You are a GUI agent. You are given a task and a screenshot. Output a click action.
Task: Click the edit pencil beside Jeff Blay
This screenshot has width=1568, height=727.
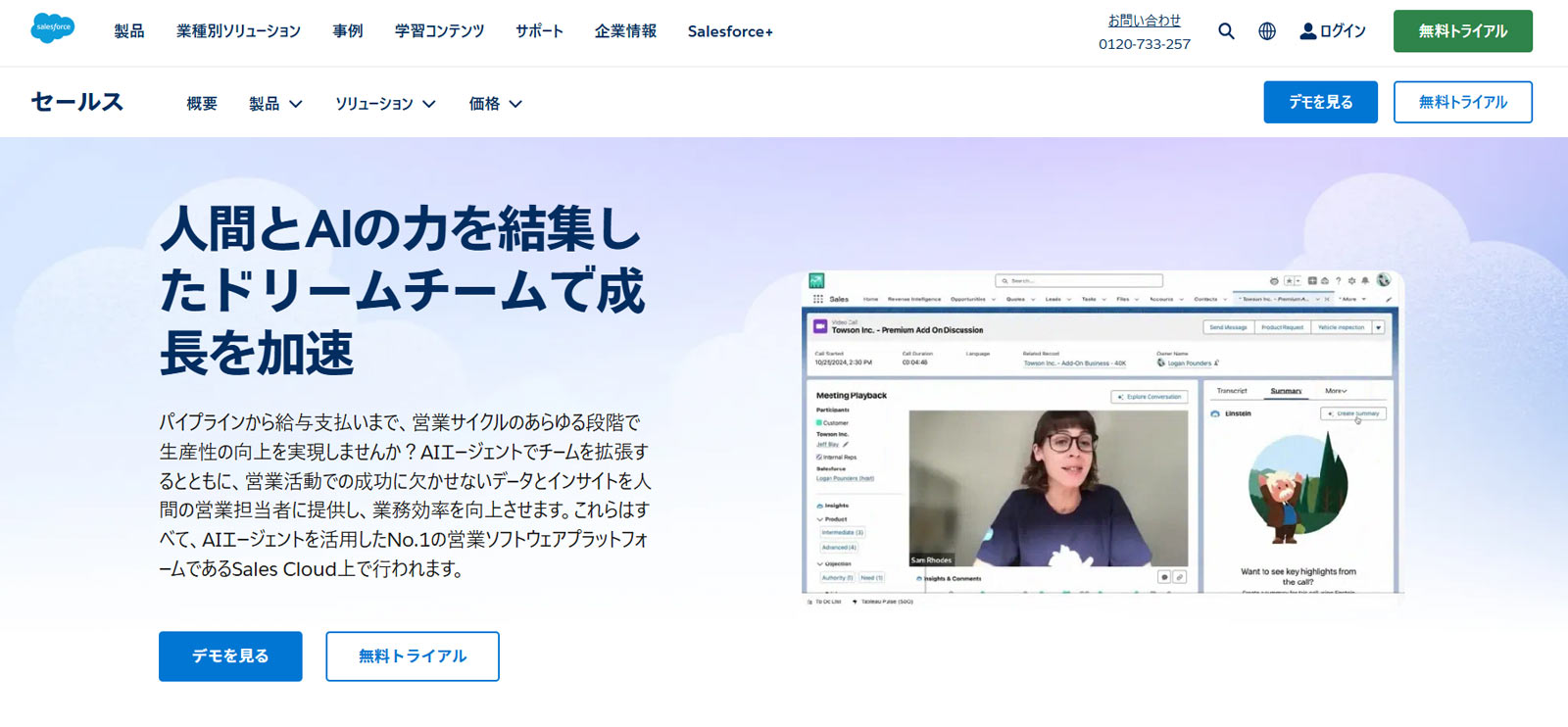click(846, 445)
